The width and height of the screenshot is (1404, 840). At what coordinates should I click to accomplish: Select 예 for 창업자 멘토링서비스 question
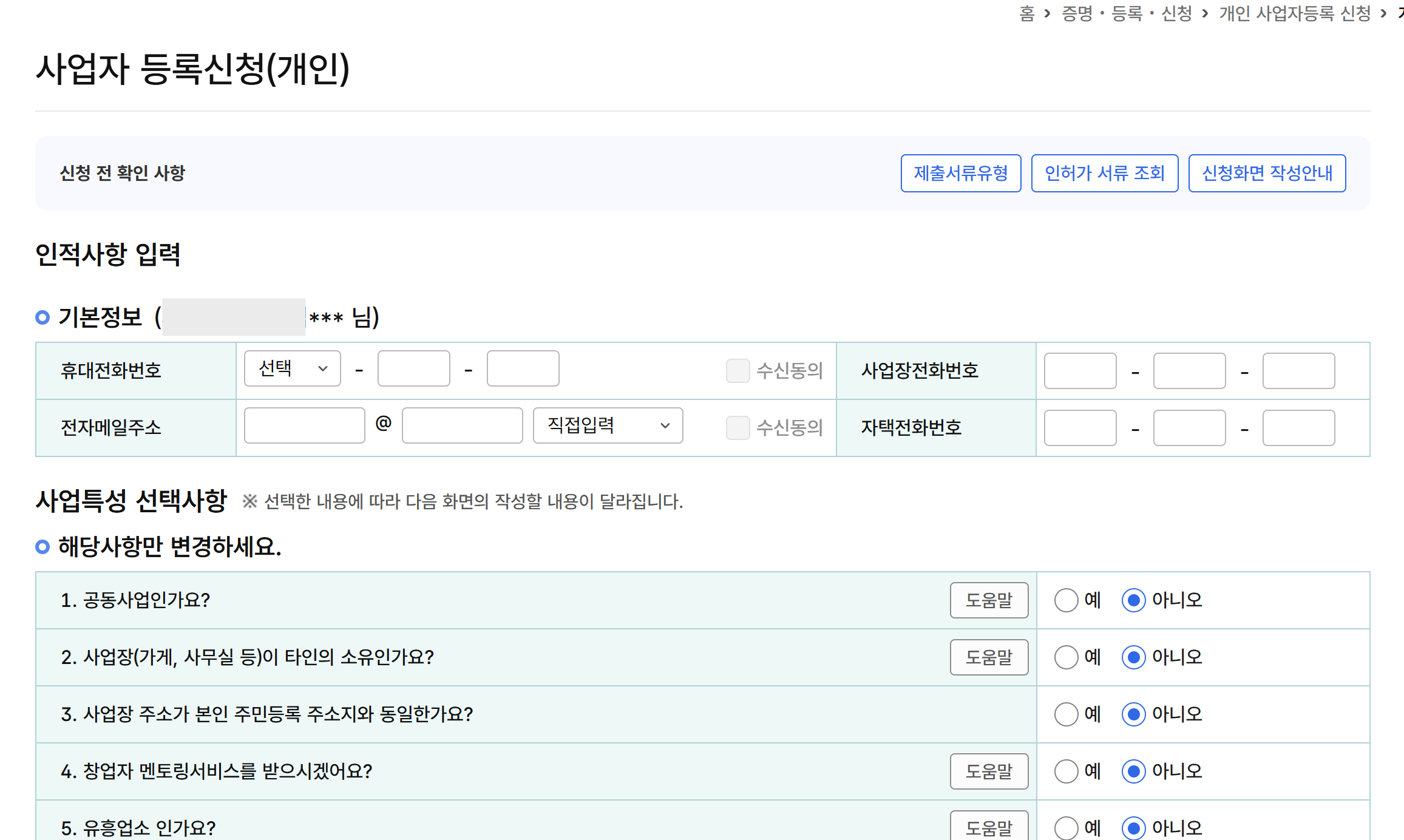1066,771
